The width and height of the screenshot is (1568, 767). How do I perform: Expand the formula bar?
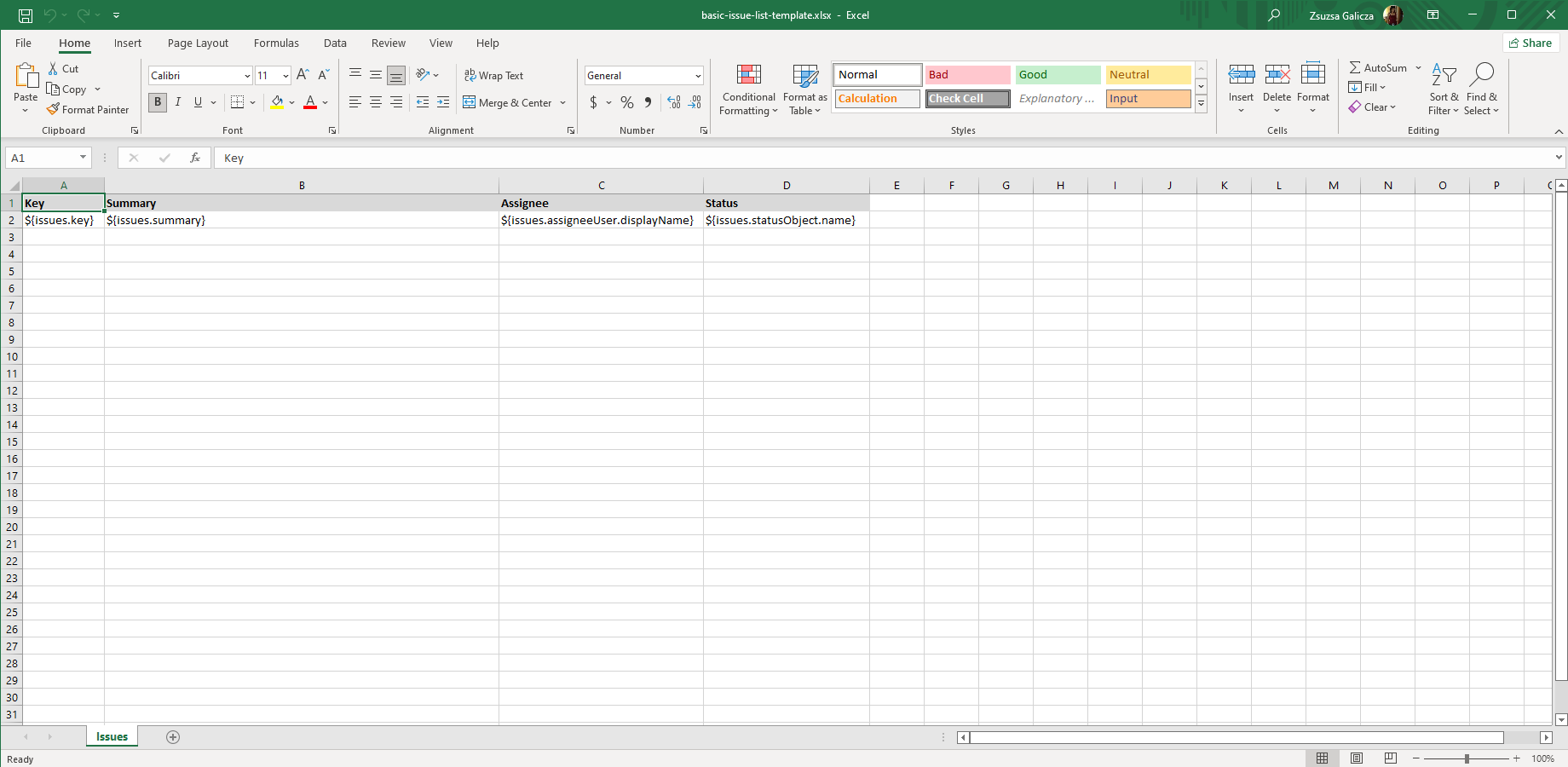pyautogui.click(x=1559, y=158)
